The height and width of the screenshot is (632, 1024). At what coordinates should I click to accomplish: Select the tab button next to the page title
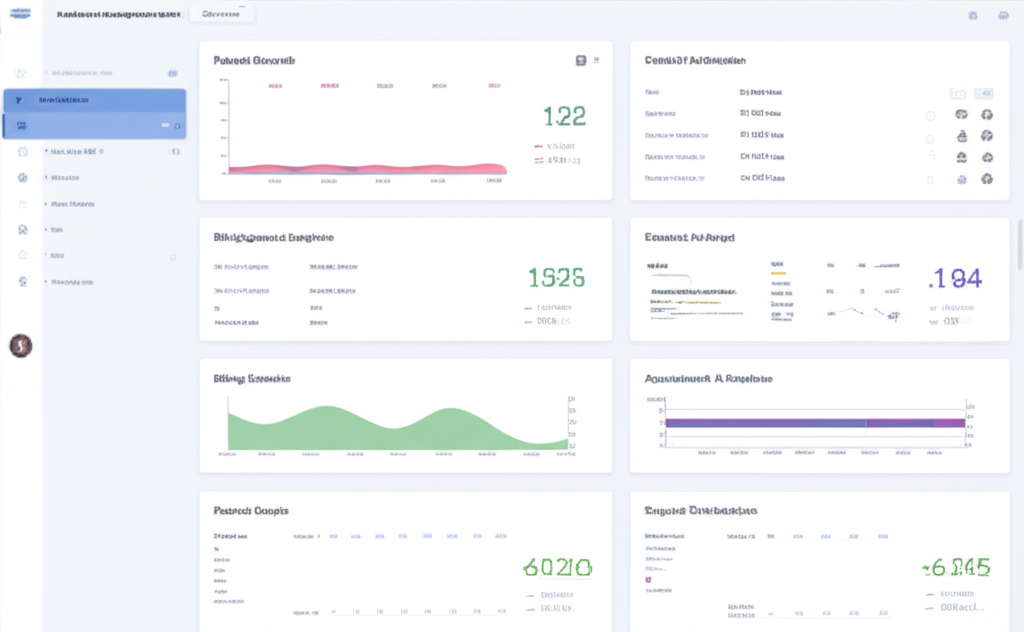tap(221, 15)
